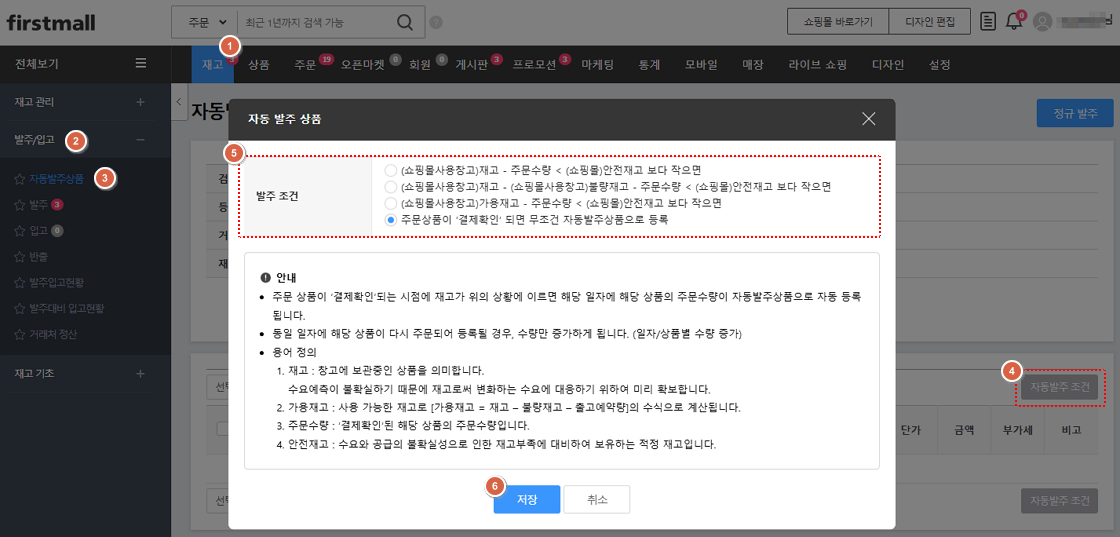Open the 프로모션 top menu tab
The image size is (1120, 537).
[x=535, y=65]
